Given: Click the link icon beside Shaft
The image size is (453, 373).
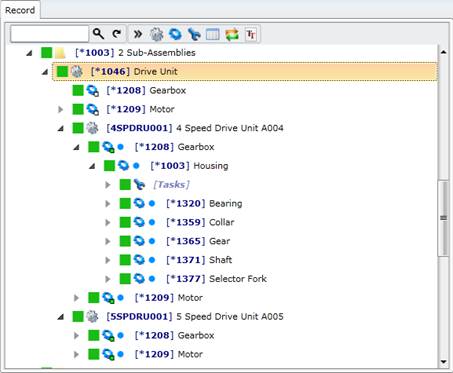Looking at the screenshot, I should [x=139, y=260].
